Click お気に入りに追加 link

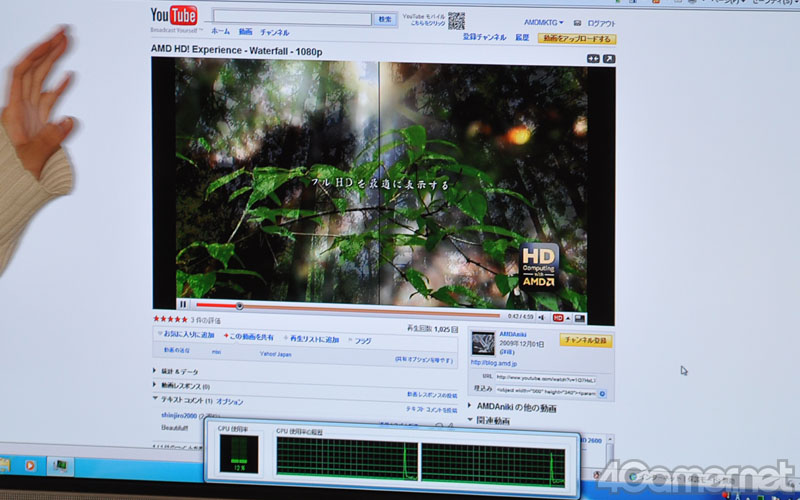coord(188,335)
